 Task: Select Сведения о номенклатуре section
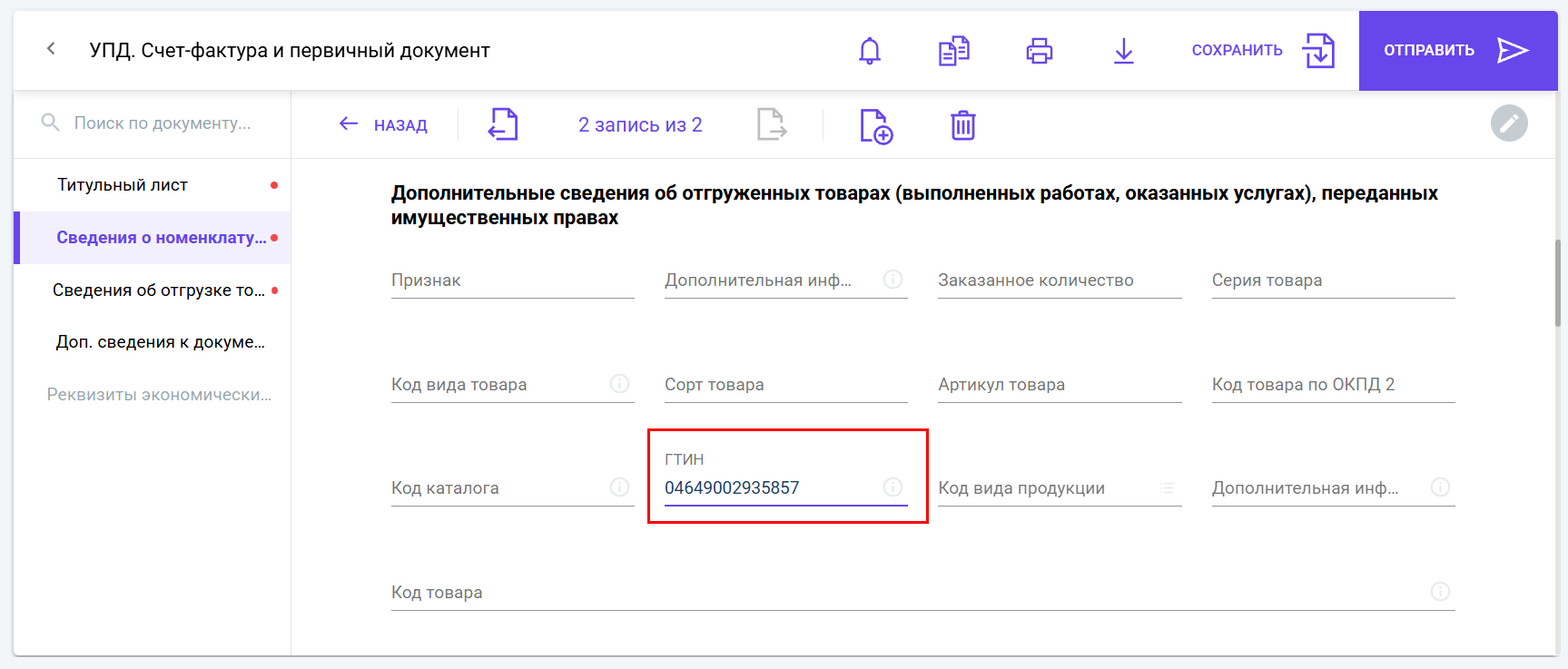153,238
